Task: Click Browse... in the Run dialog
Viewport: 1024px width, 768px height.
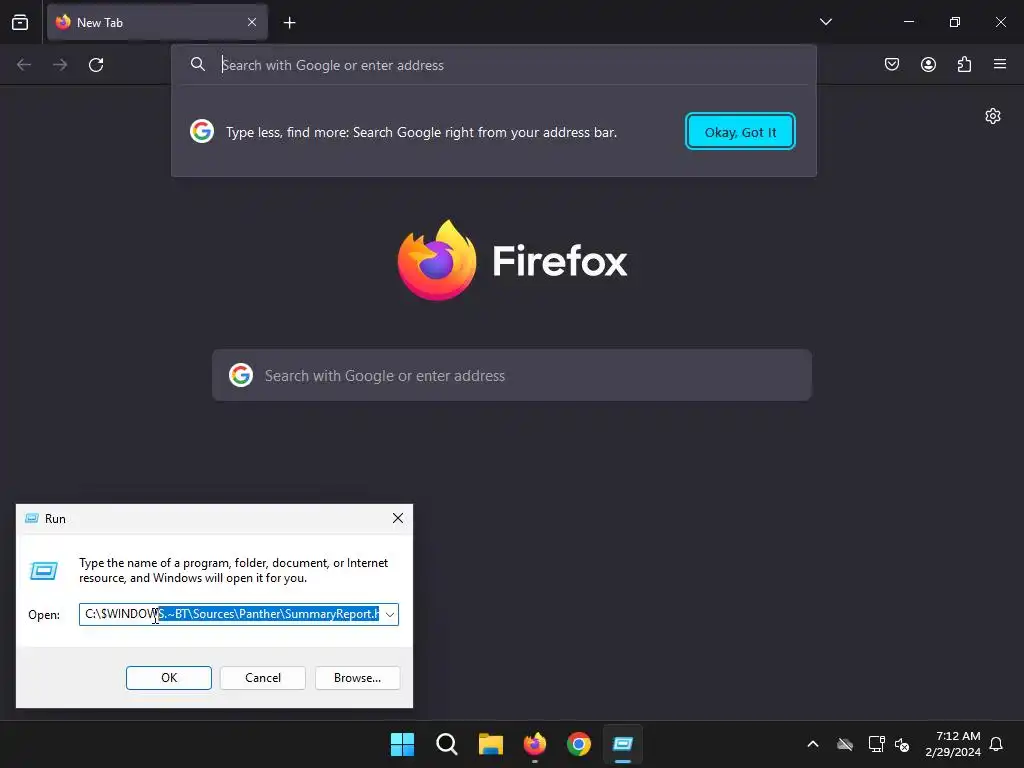Action: (357, 678)
